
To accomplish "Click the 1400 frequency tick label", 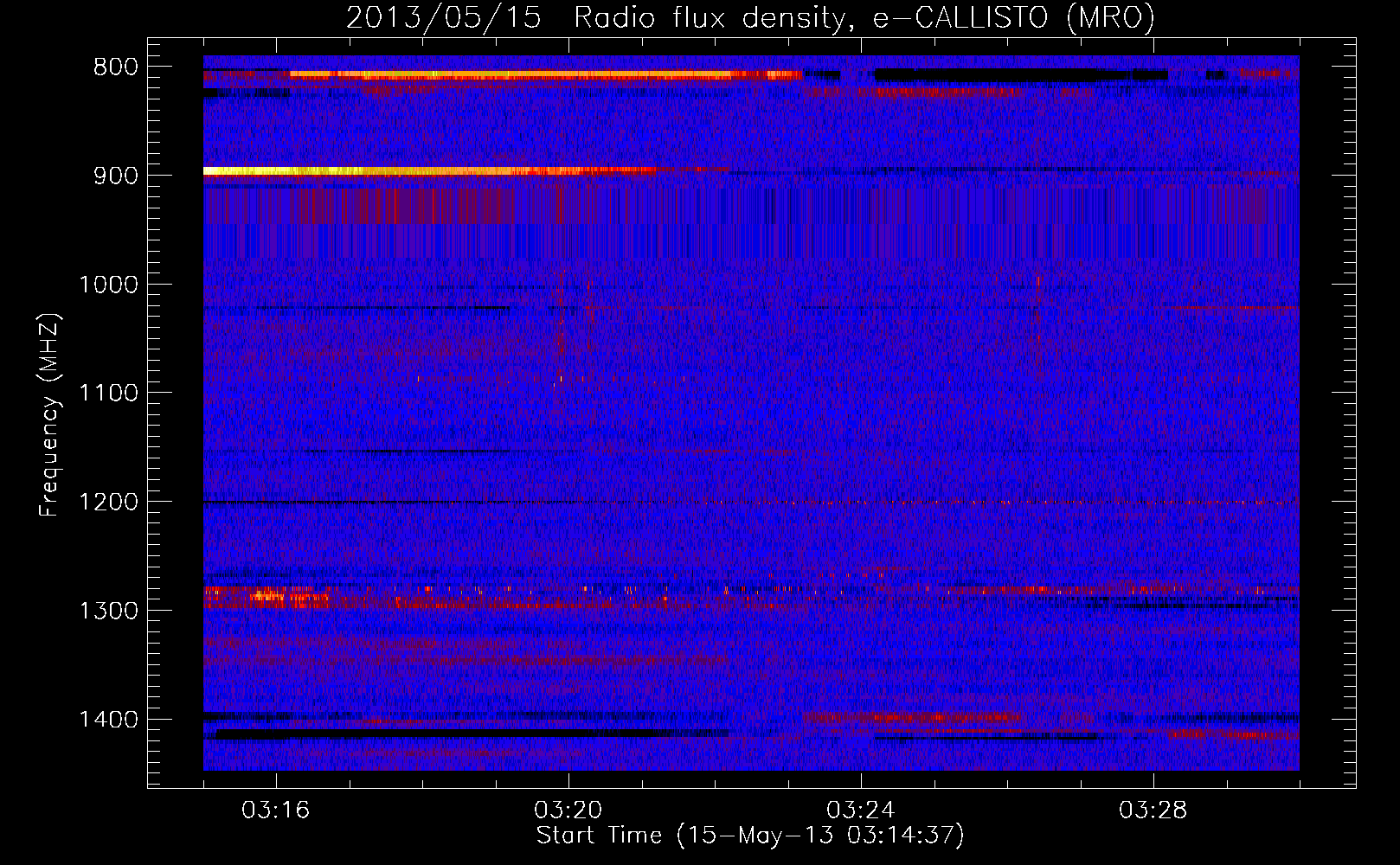I will pos(108,720).
